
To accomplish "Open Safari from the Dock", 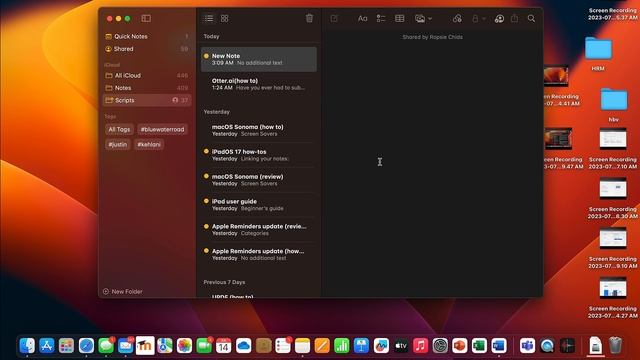I will click(86, 346).
